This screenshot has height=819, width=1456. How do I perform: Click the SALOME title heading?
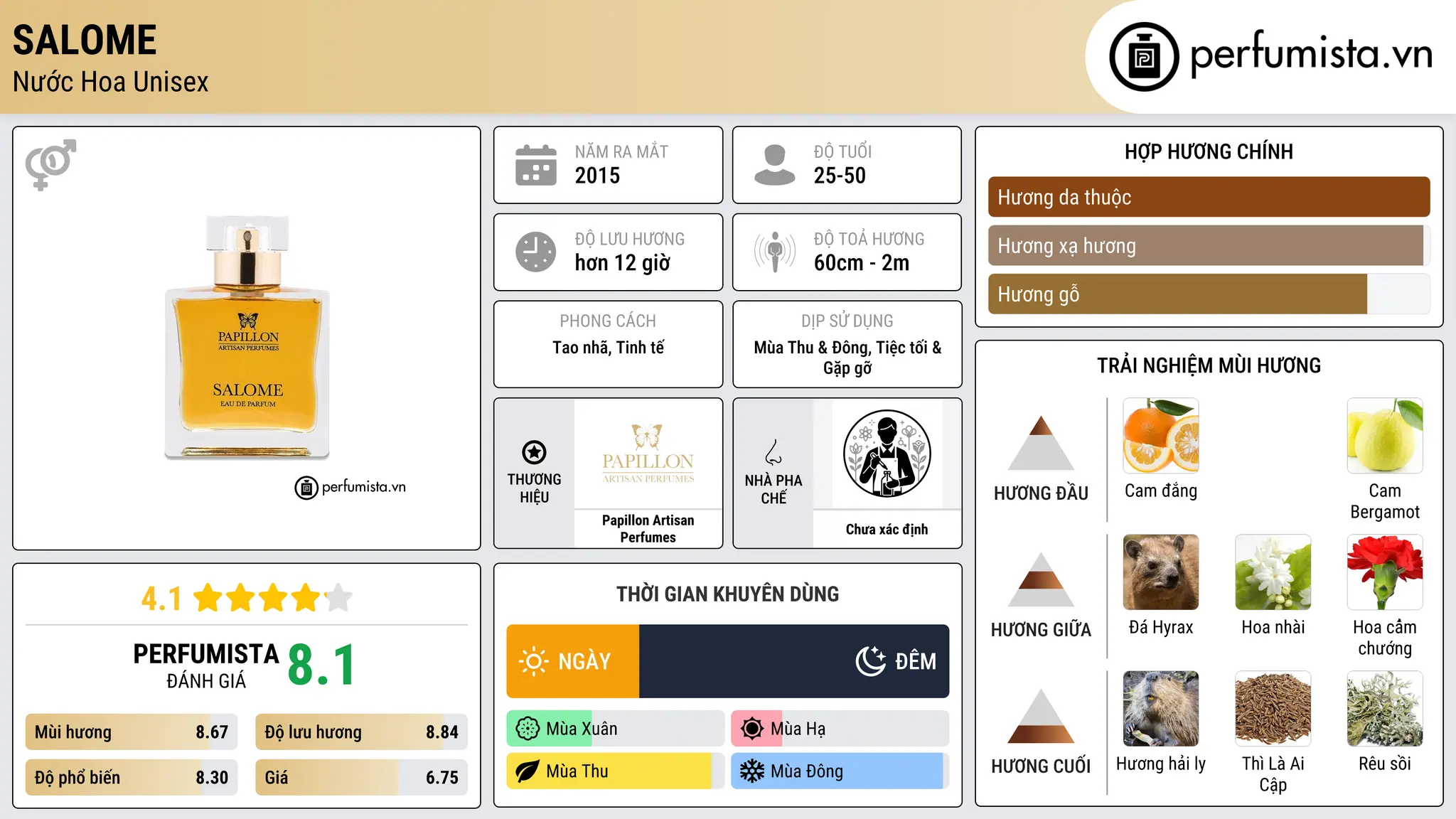click(85, 40)
